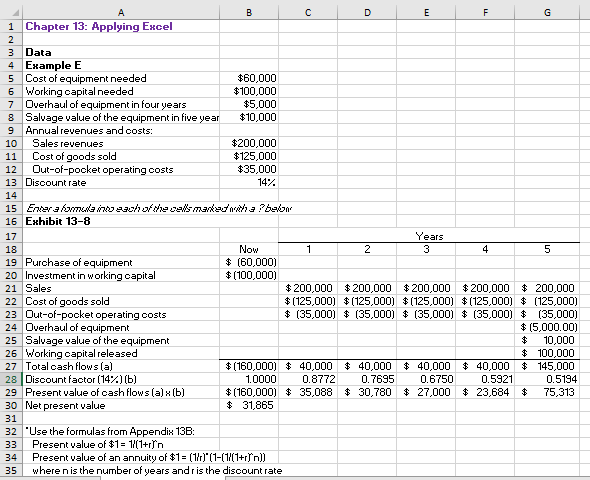Select column B header
The width and height of the screenshot is (590, 480).
click(x=249, y=13)
